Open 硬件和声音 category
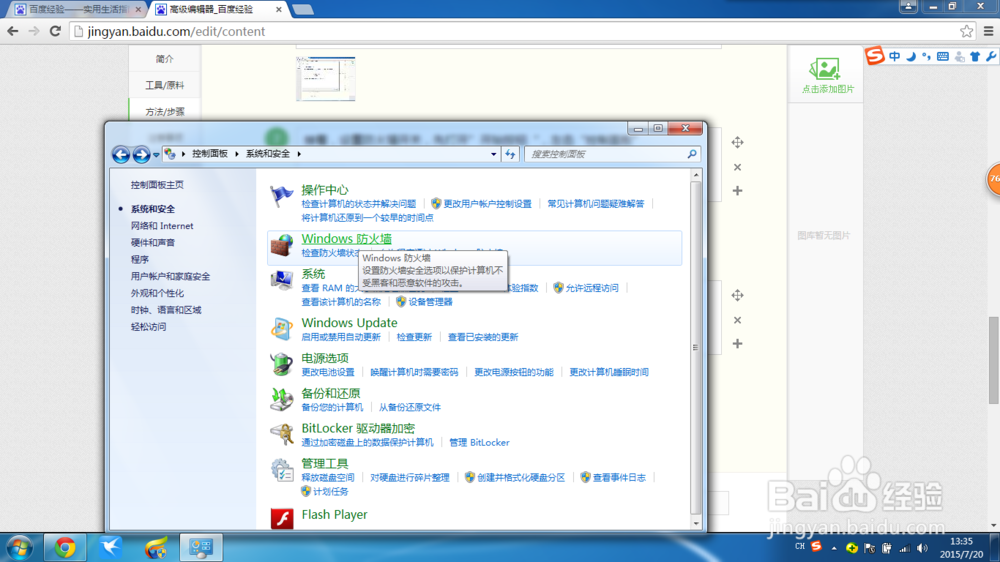This screenshot has width=1000, height=562. pyautogui.click(x=152, y=242)
